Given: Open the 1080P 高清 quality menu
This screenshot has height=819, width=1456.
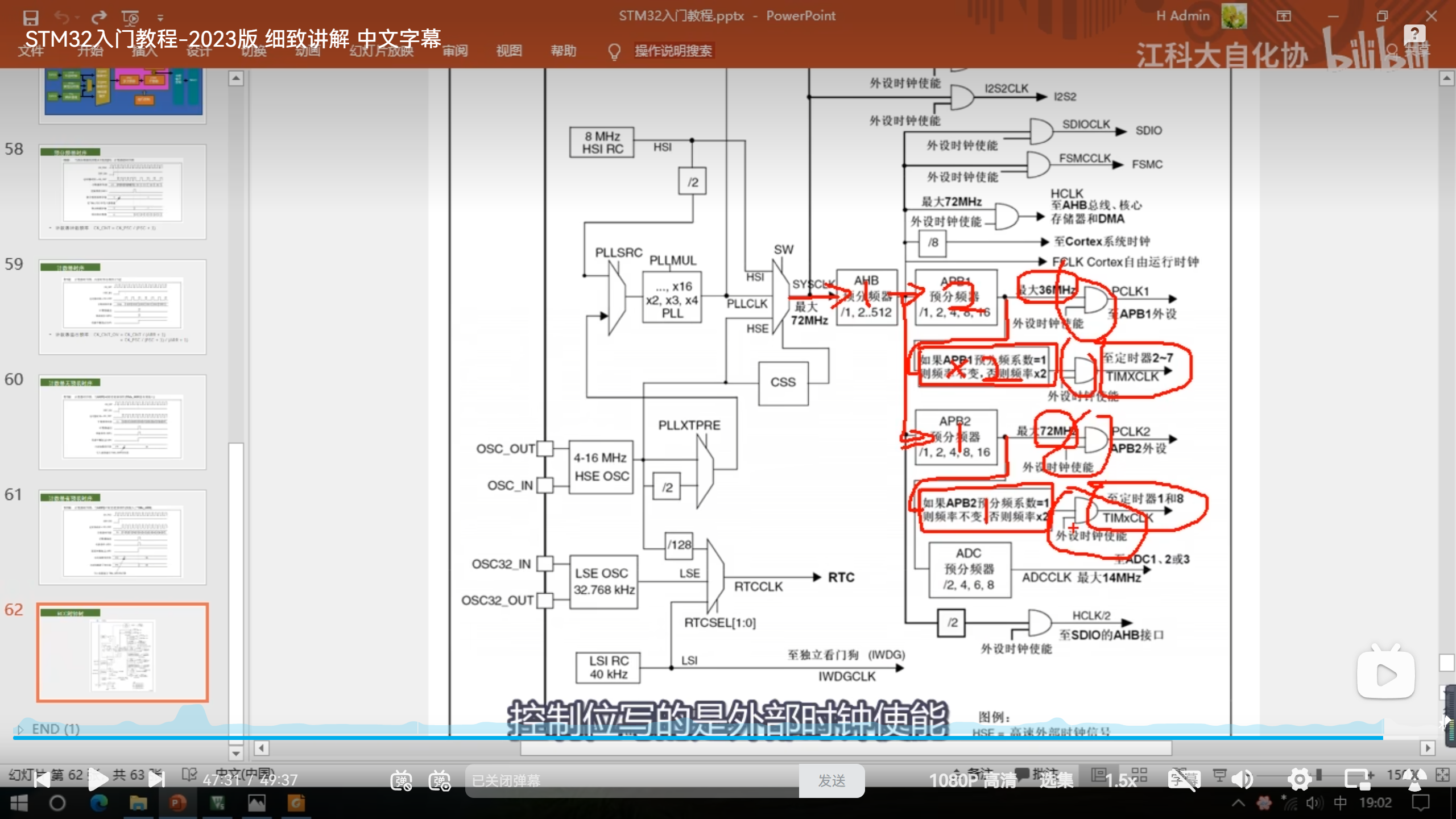Looking at the screenshot, I should [973, 780].
